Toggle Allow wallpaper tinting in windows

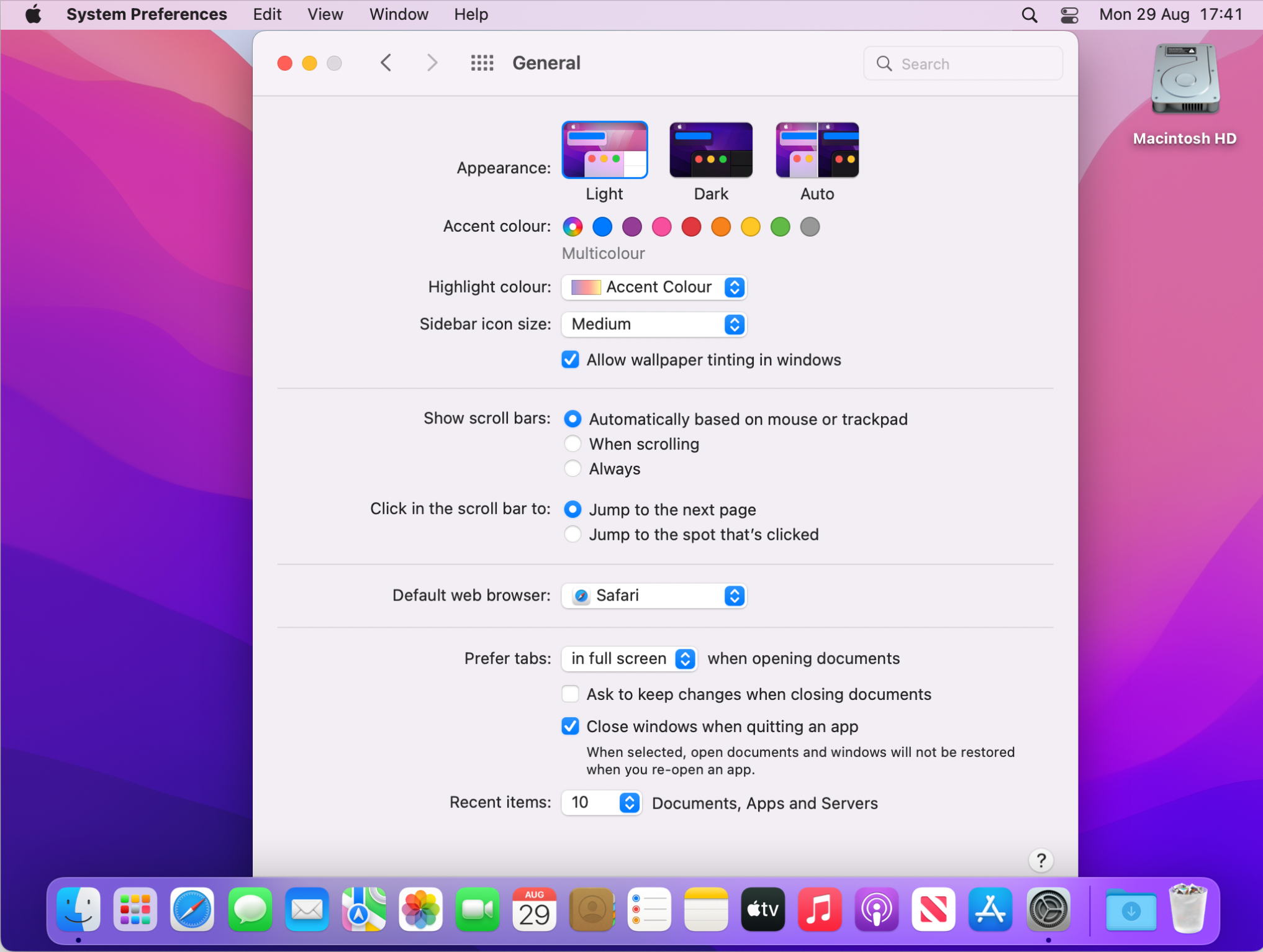coord(570,360)
